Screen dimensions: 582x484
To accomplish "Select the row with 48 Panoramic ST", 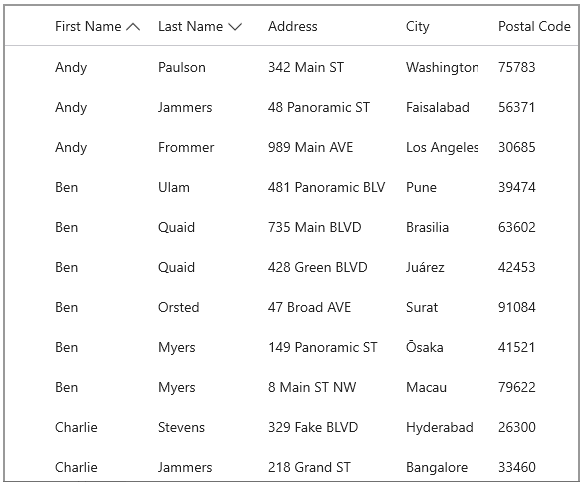I will click(x=291, y=107).
